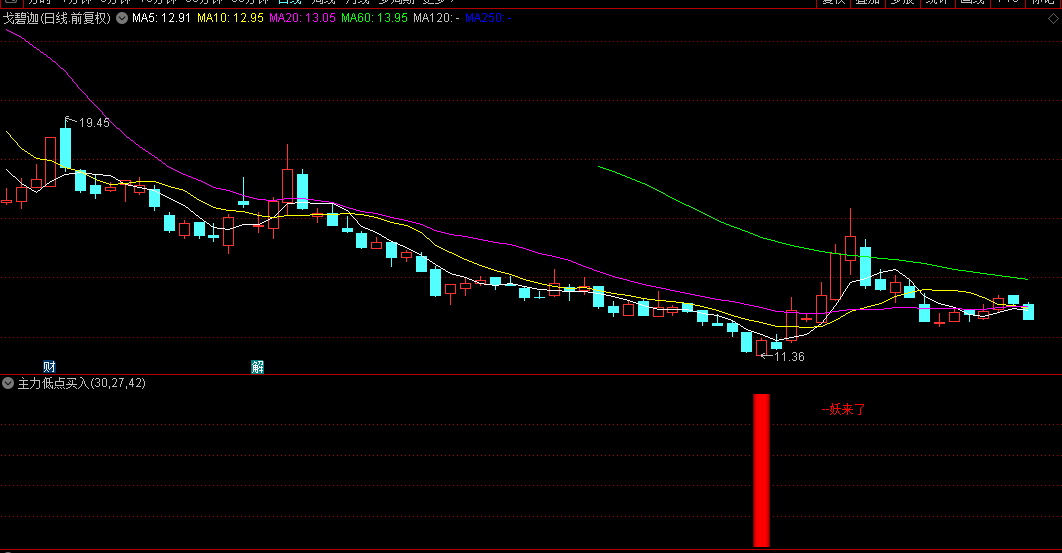
Task: Select the magenta MA20: 13.05 label
Action: 302,18
